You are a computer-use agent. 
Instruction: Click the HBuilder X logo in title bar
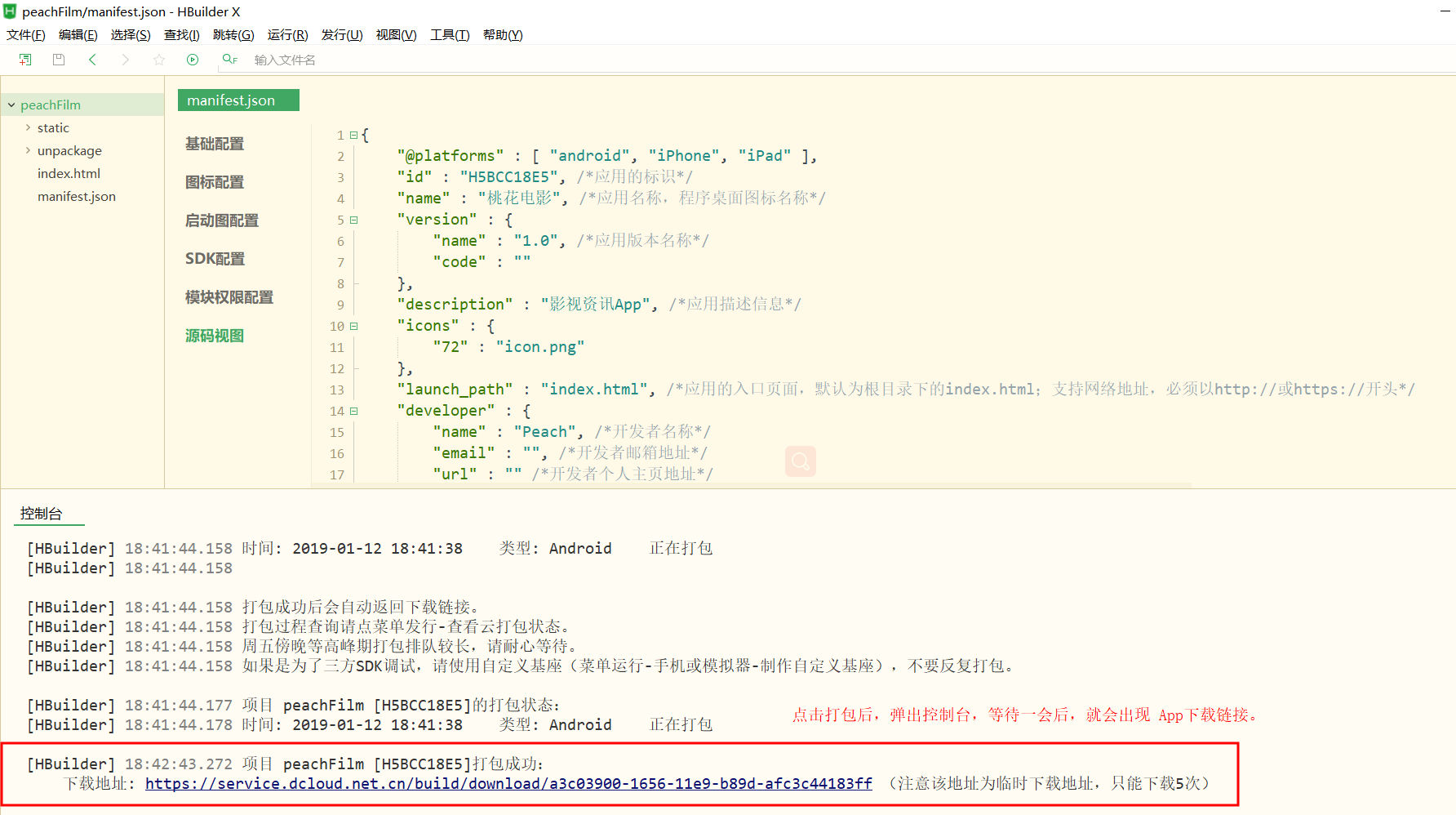11,11
